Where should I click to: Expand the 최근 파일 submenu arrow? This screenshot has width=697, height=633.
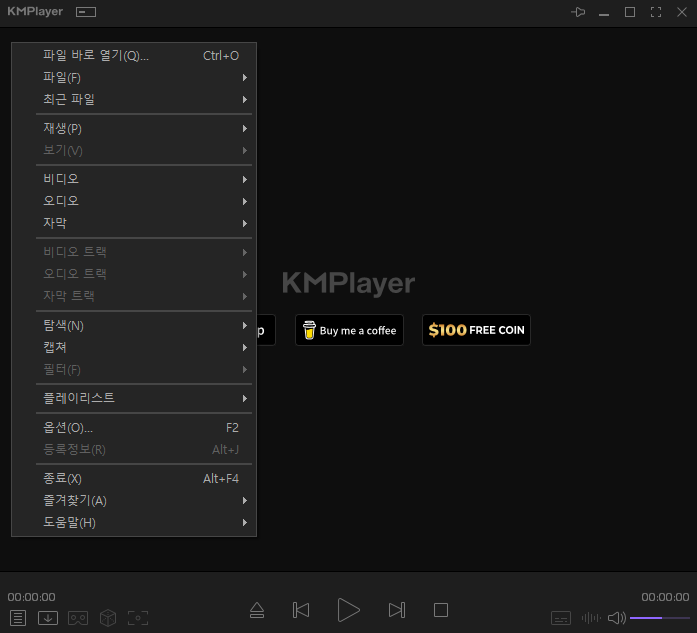tap(244, 100)
